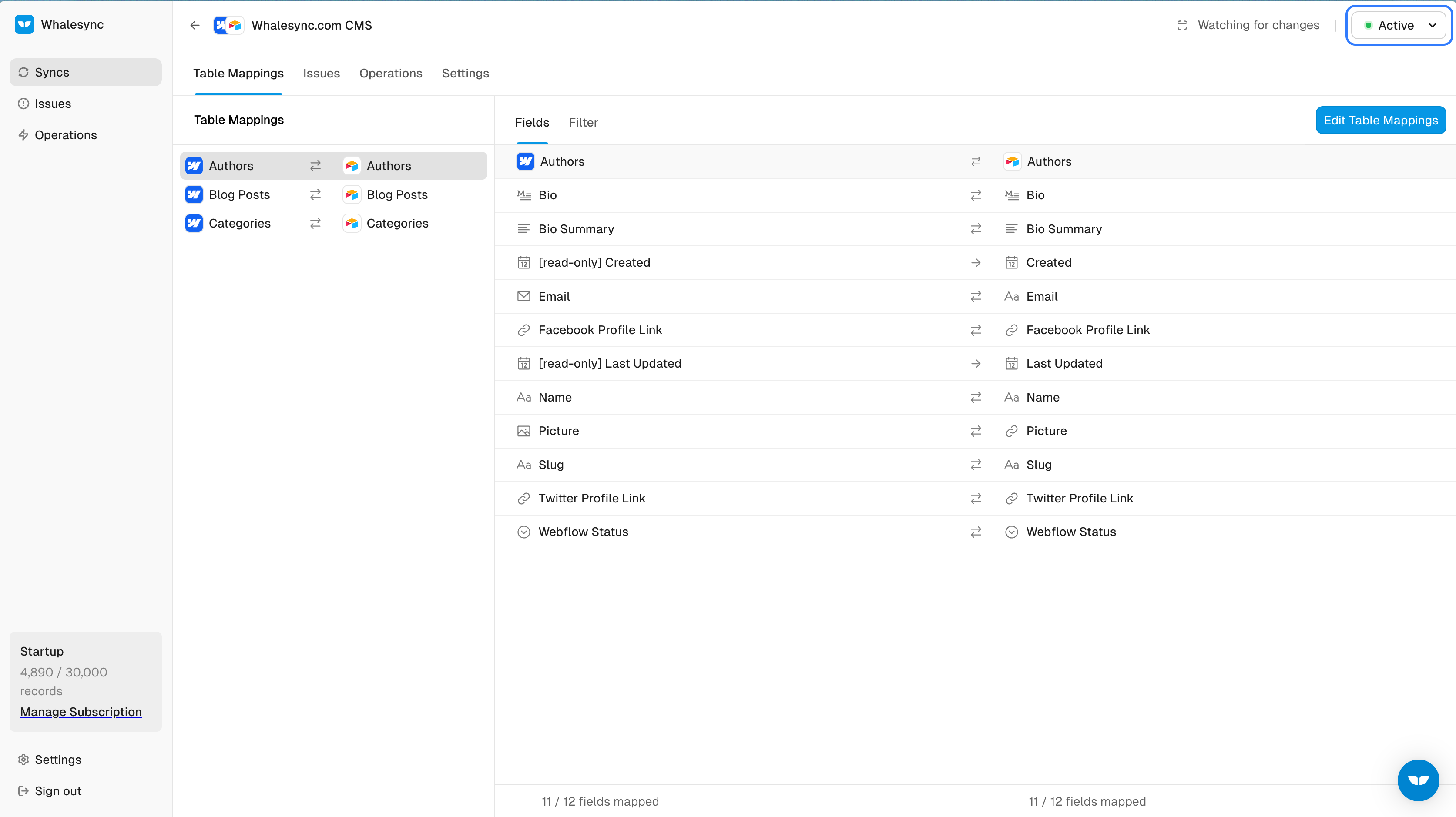Viewport: 1456px width, 817px height.
Task: Click the text-lines icon beside Airtable Bio Summary
Action: 1012,229
